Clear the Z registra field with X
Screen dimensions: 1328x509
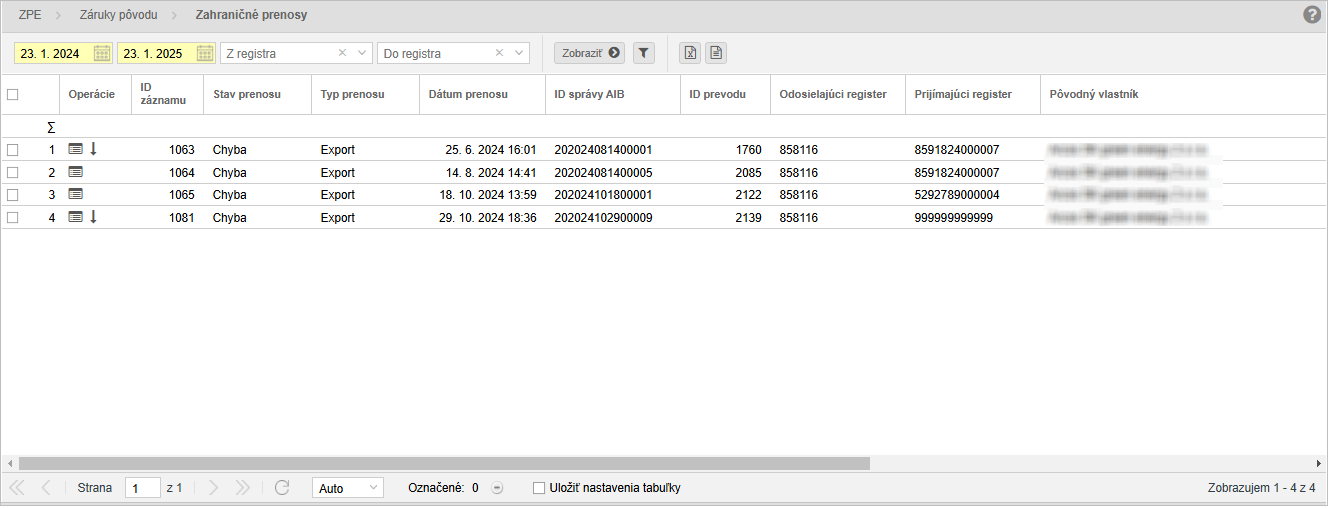click(342, 53)
